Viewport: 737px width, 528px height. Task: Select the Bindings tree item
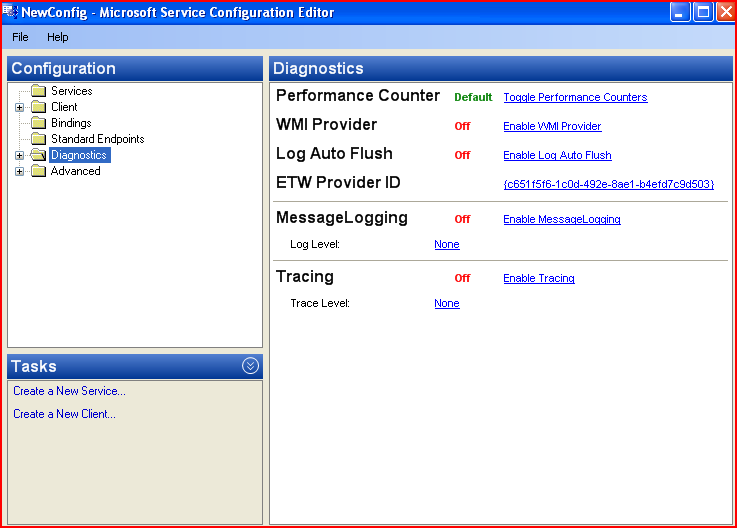click(x=71, y=123)
